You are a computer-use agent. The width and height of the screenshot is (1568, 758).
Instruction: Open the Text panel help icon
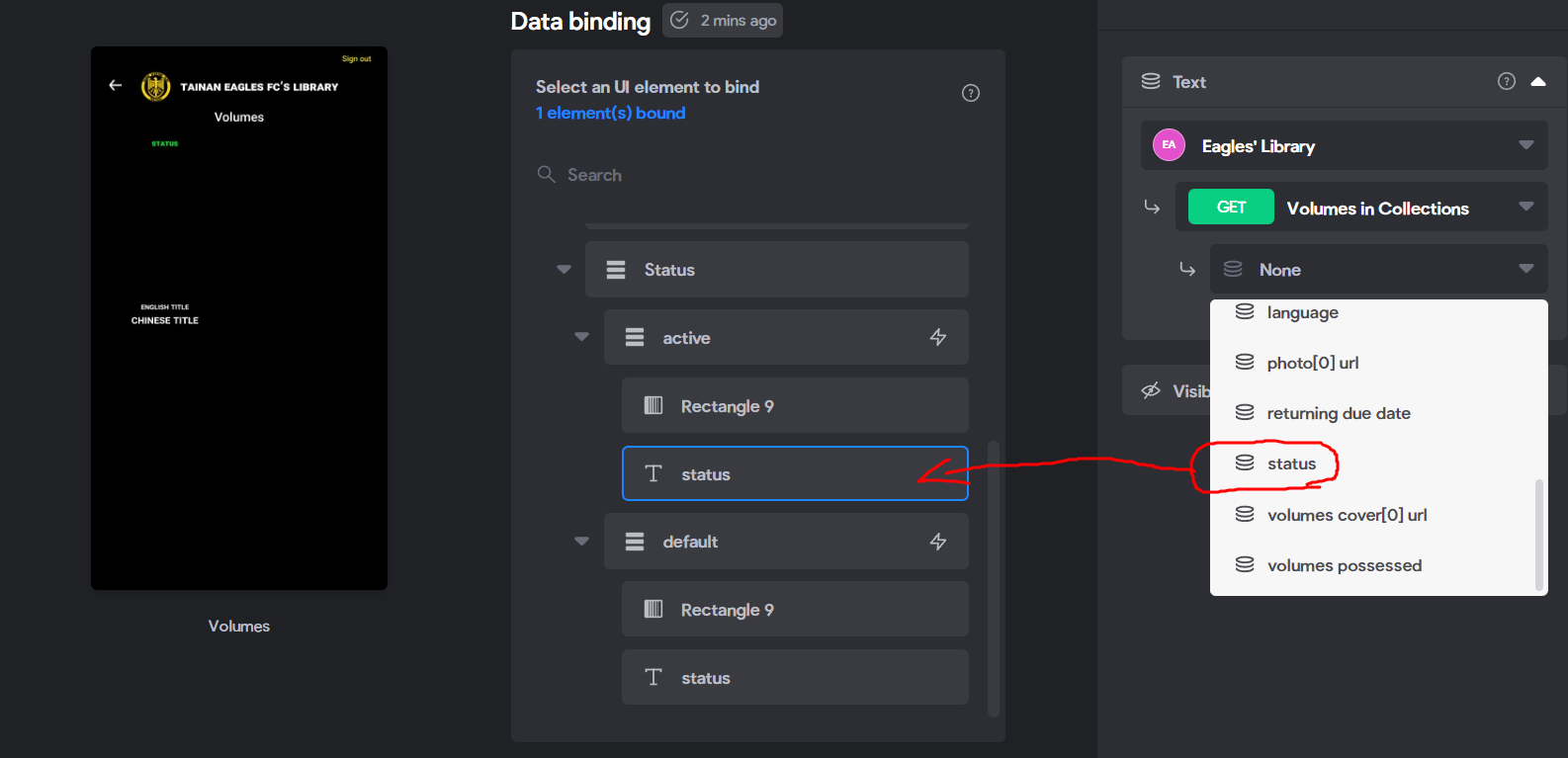pos(1507,81)
